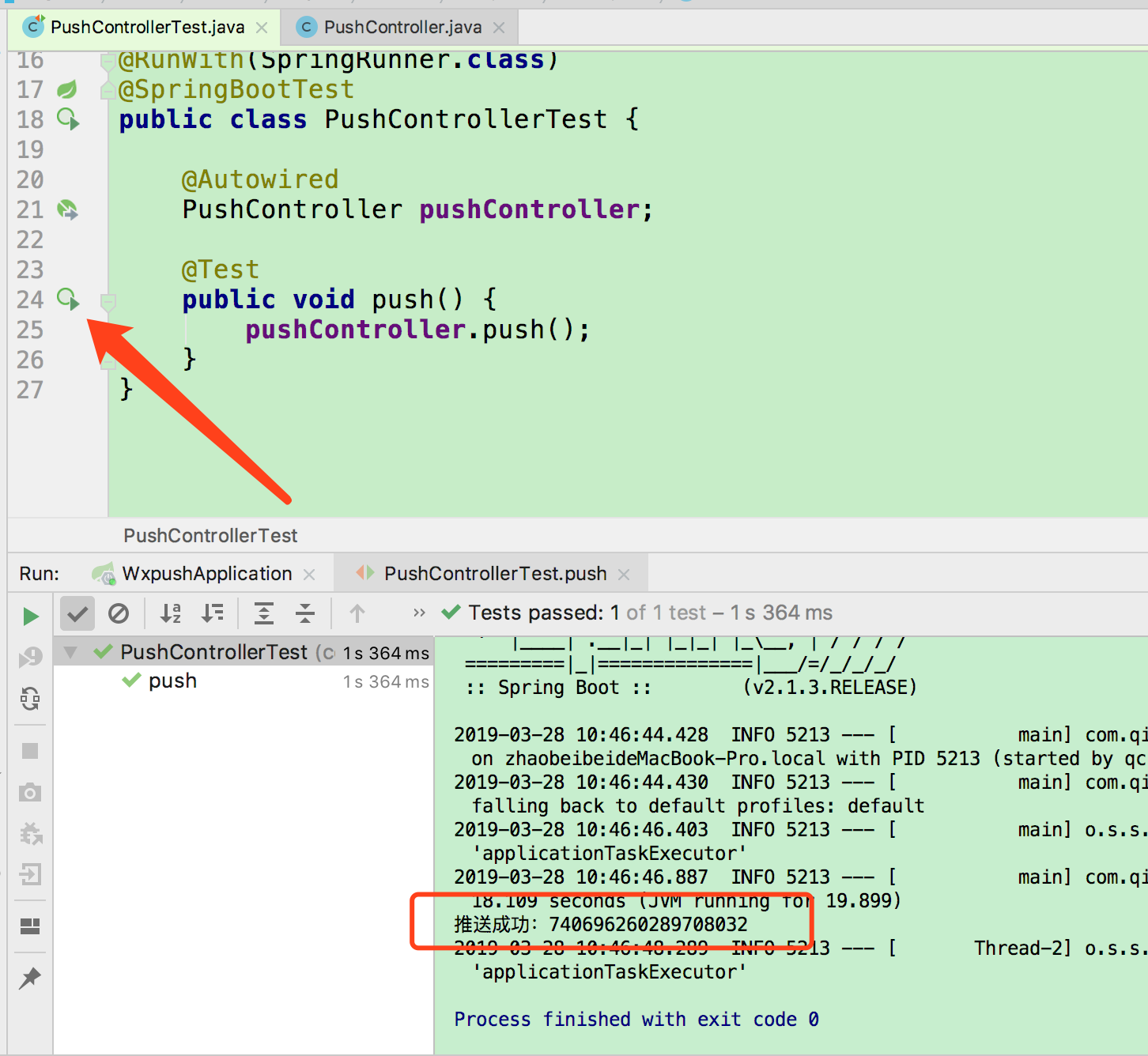Close the PushControllerTest.push run tab
This screenshot has height=1056, width=1148.
point(624,575)
